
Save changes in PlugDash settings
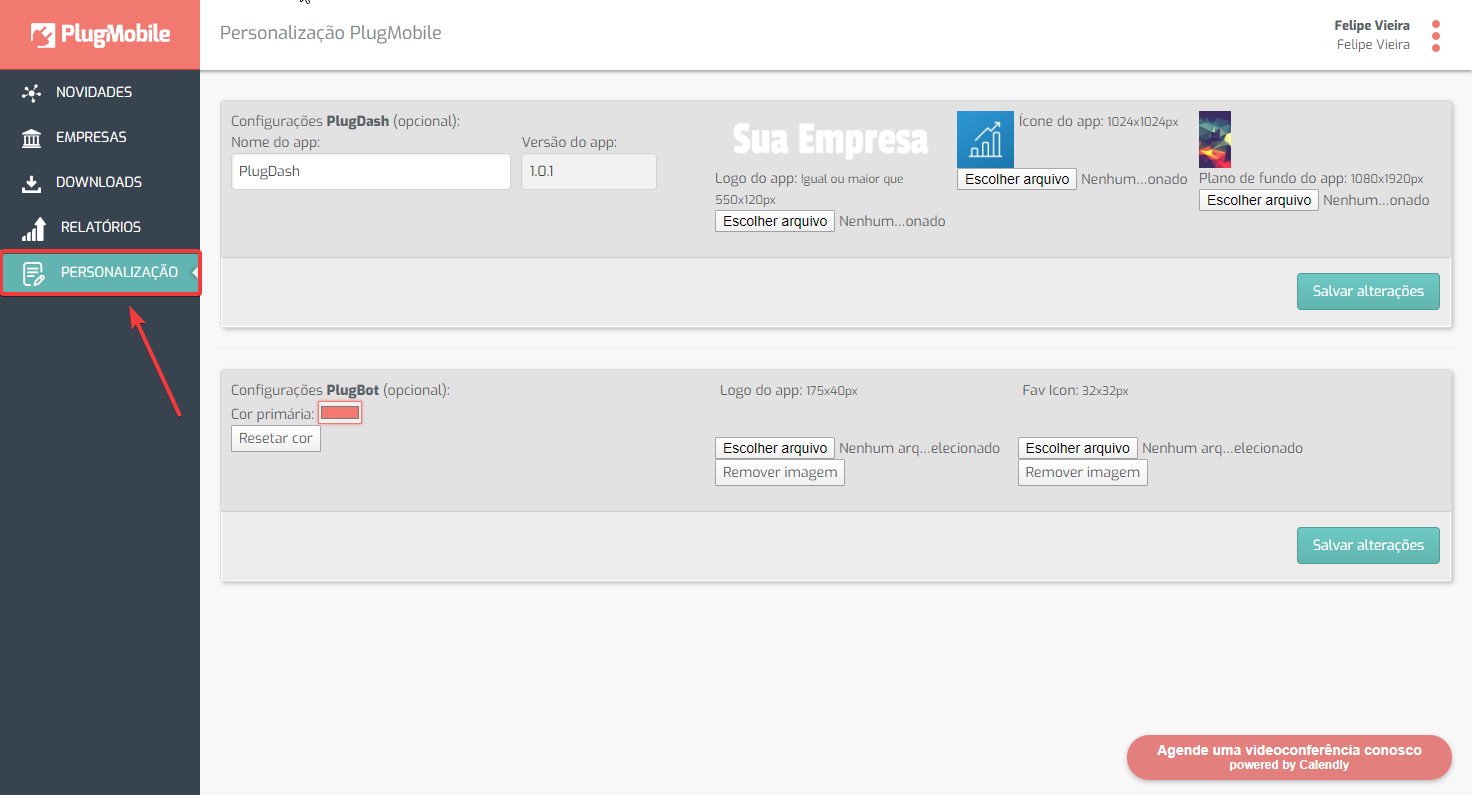[x=1368, y=291]
